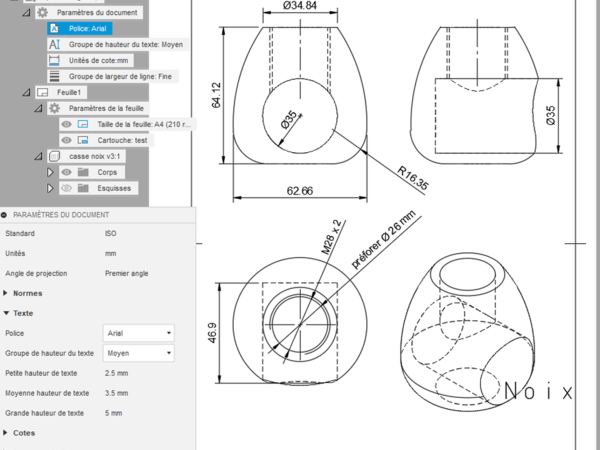
Task: Click the Ø34.84 dimension on the drawing
Action: [x=297, y=6]
